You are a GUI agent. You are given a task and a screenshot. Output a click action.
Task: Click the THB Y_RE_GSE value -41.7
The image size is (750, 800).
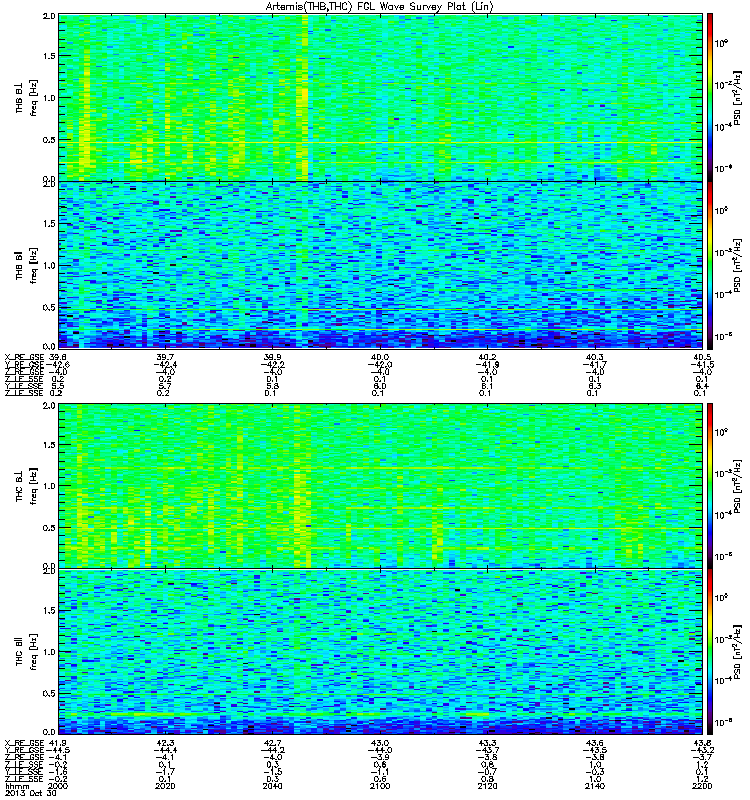[595, 364]
